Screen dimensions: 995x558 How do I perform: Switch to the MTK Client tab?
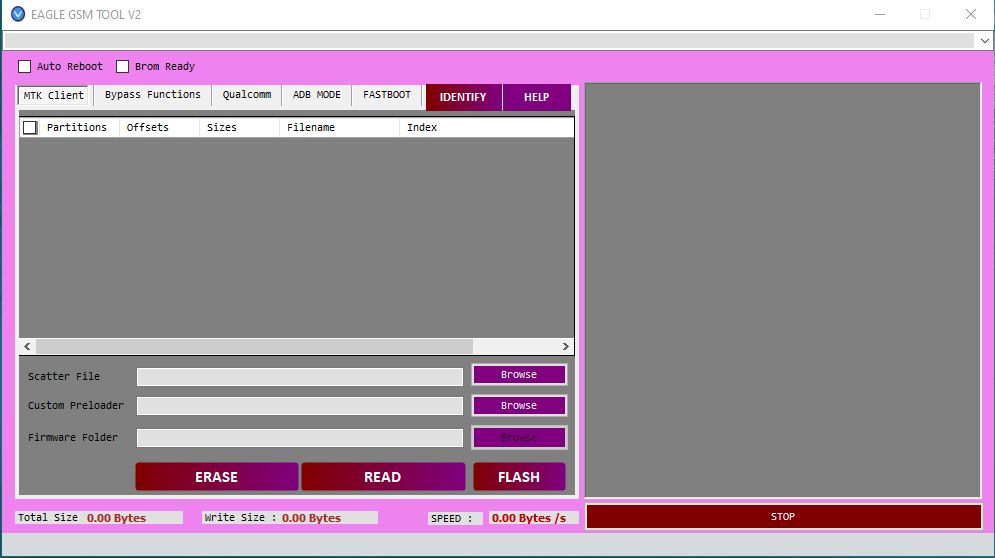click(53, 95)
